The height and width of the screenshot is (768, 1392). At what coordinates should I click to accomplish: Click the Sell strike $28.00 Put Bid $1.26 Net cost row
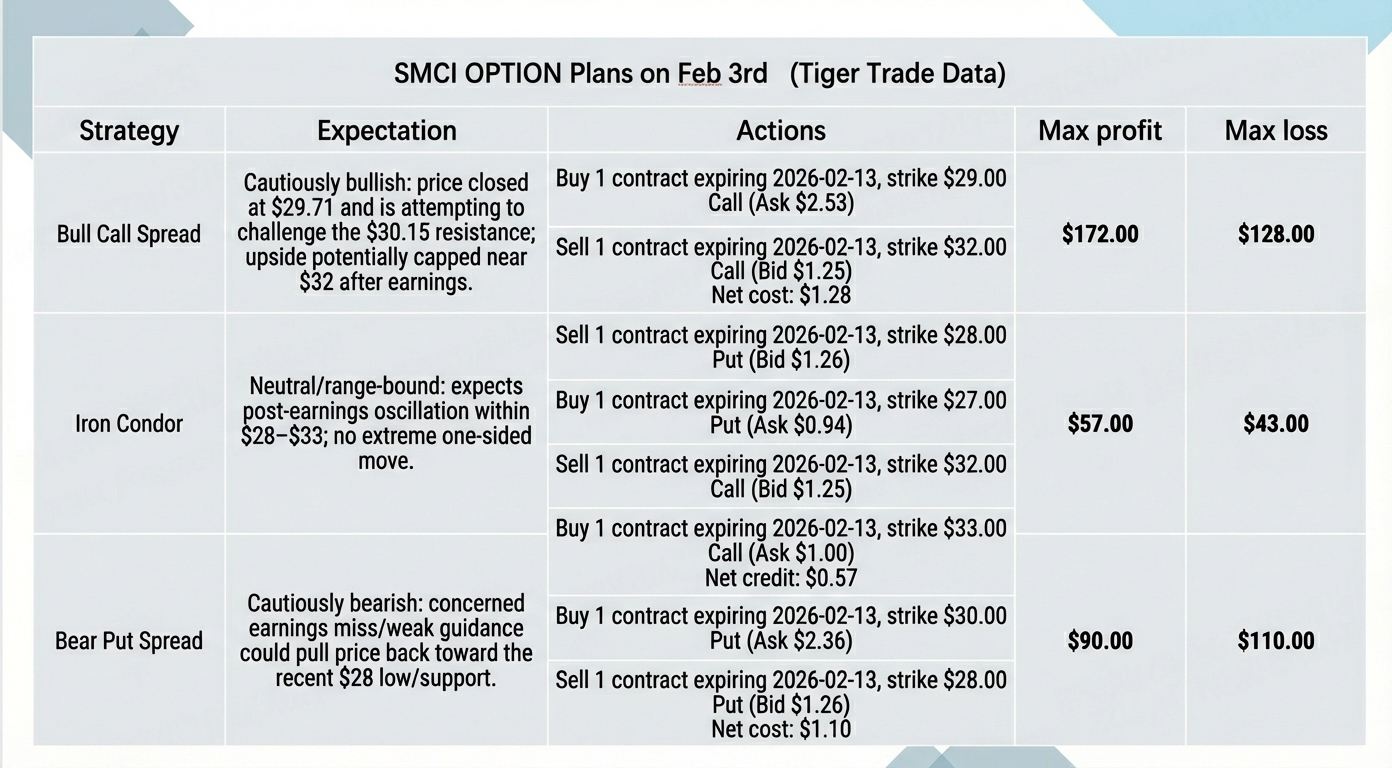click(781, 704)
